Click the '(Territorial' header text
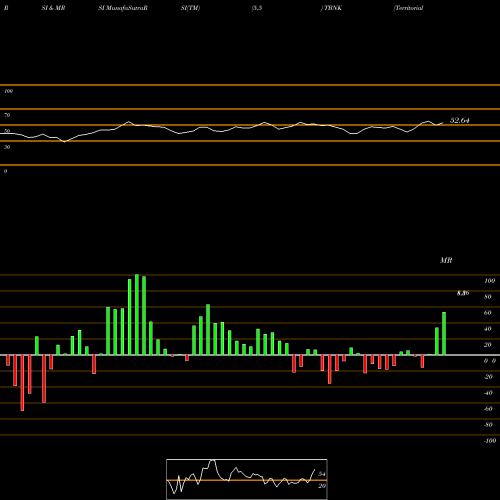The height and width of the screenshot is (500, 500). (408, 8)
